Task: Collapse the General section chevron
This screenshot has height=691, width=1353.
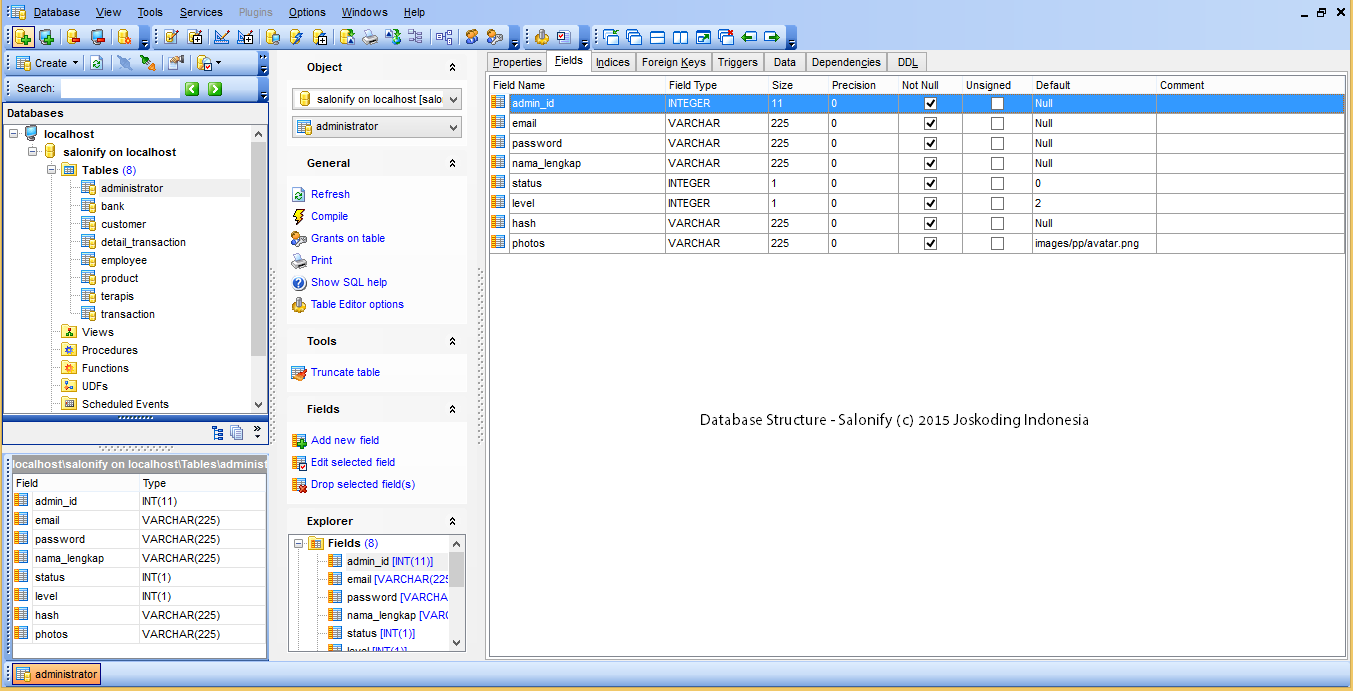Action: [452, 163]
